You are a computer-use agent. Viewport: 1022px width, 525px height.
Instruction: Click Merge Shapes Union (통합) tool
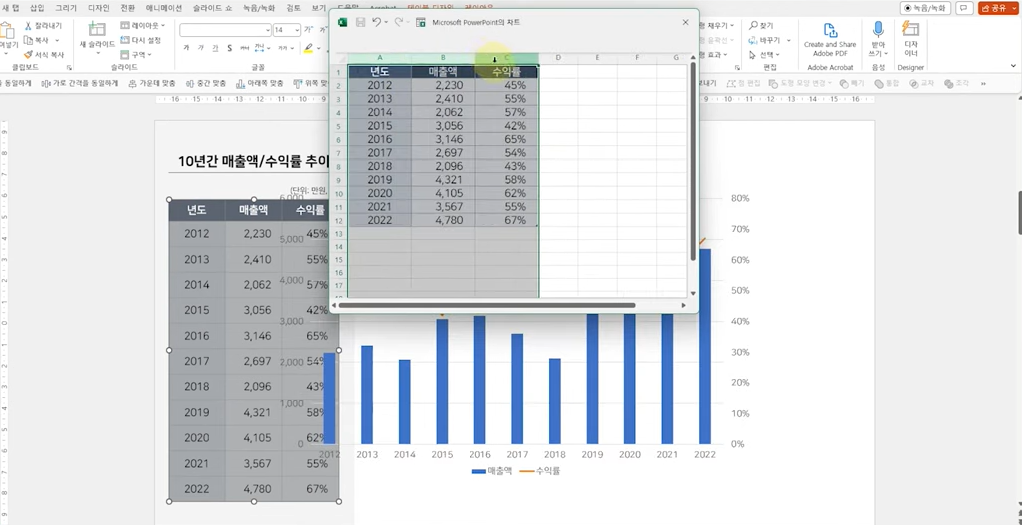[x=886, y=83]
